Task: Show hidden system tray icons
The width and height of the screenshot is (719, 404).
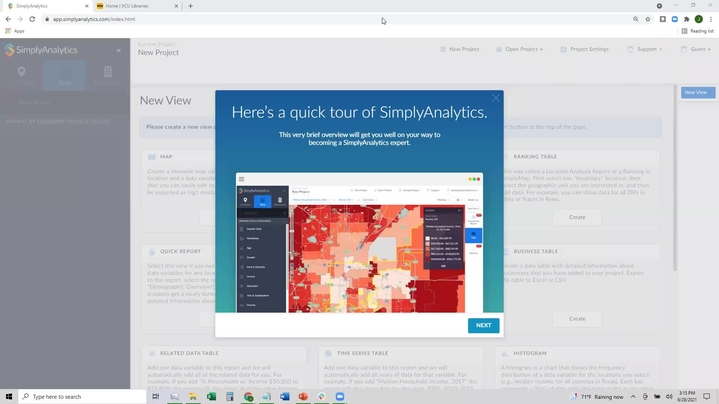Action: [x=633, y=397]
